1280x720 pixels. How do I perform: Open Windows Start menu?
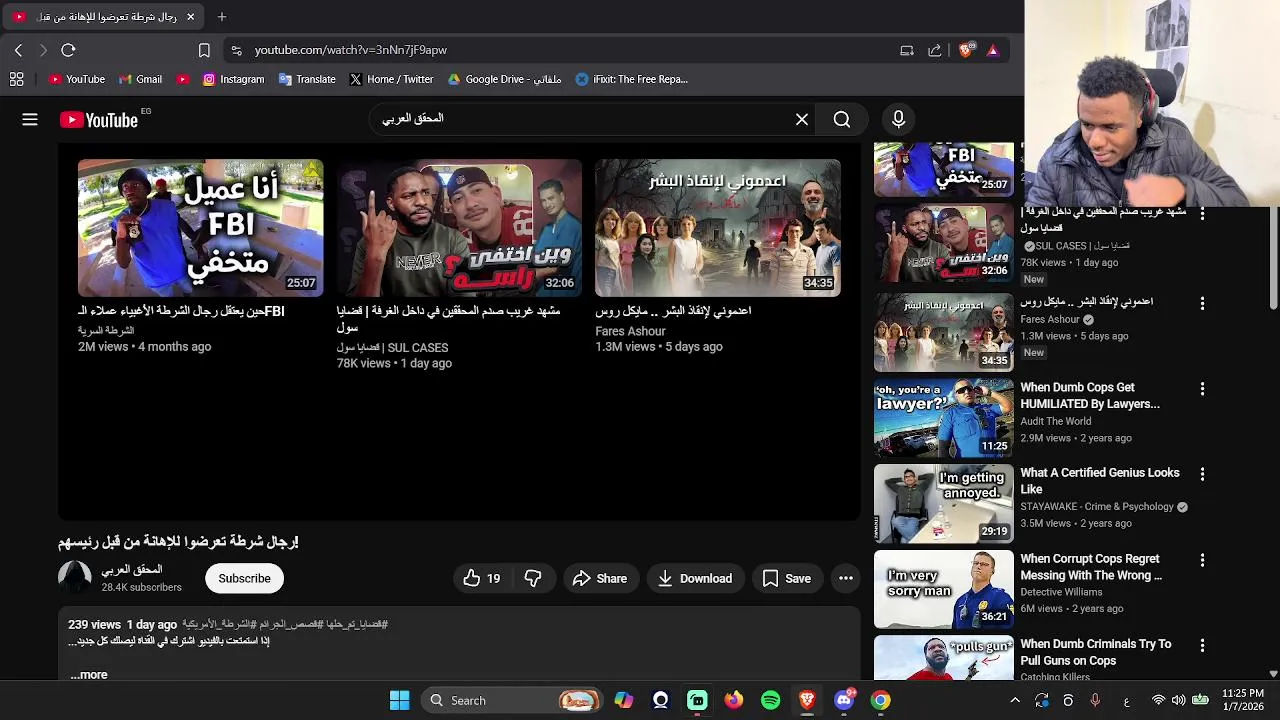click(x=399, y=700)
